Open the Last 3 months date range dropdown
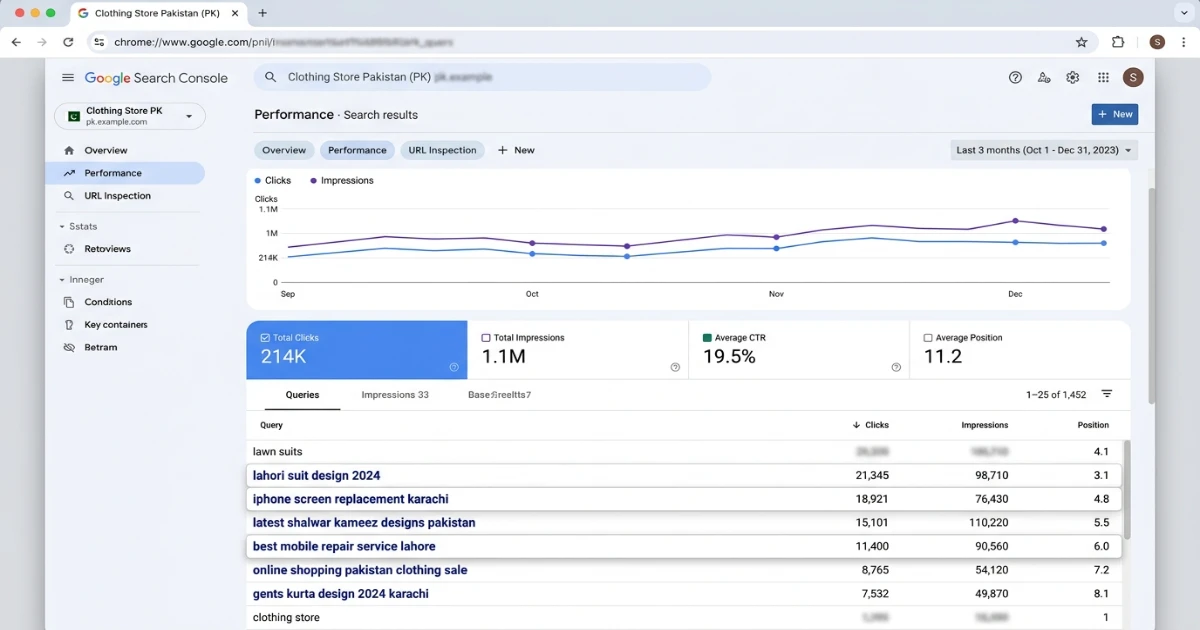This screenshot has width=1200, height=630. [1044, 150]
